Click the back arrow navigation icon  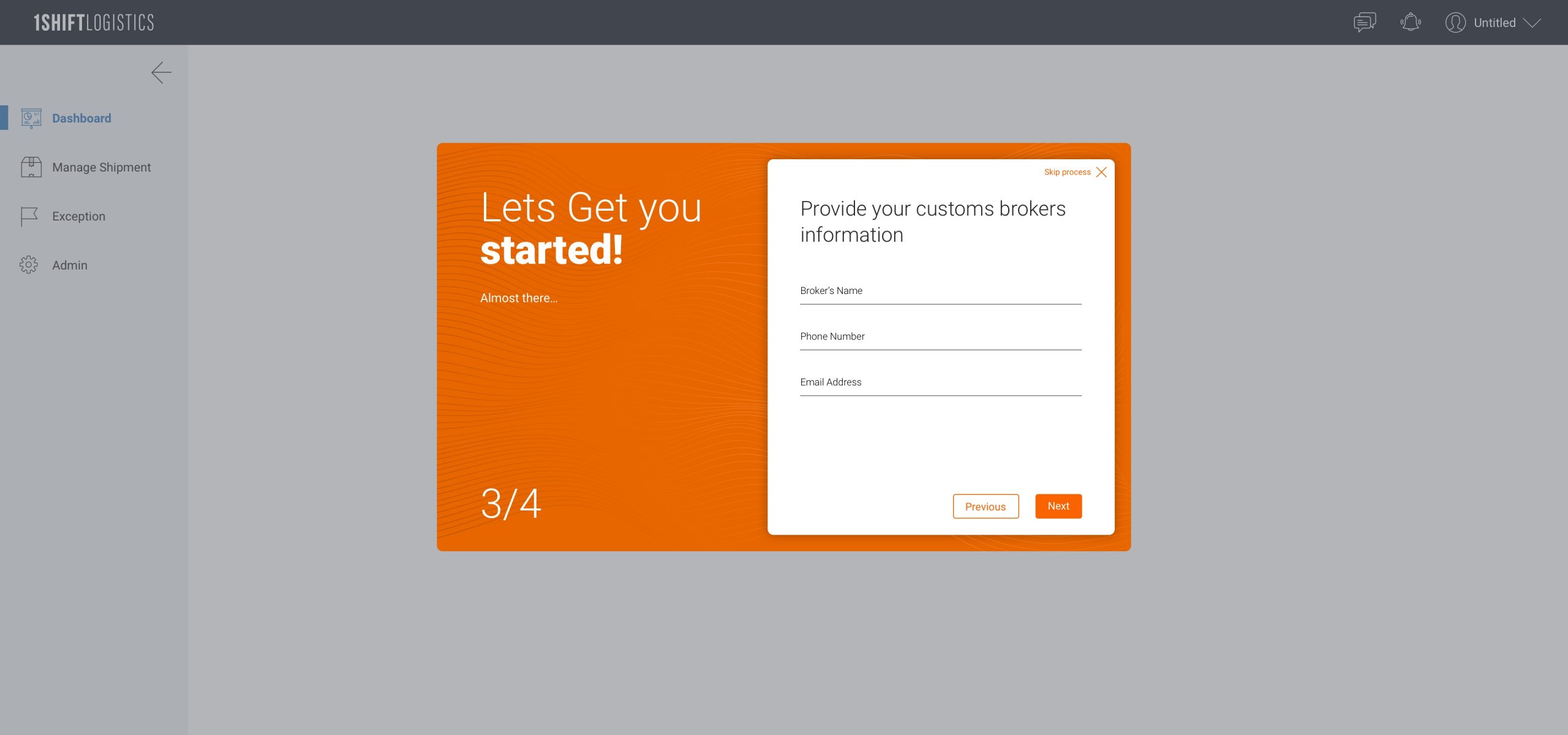161,72
